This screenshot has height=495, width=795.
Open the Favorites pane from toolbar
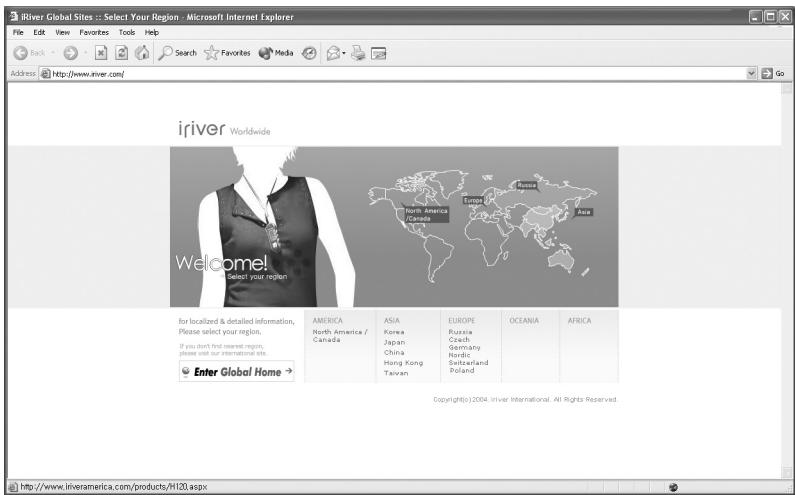coord(227,53)
